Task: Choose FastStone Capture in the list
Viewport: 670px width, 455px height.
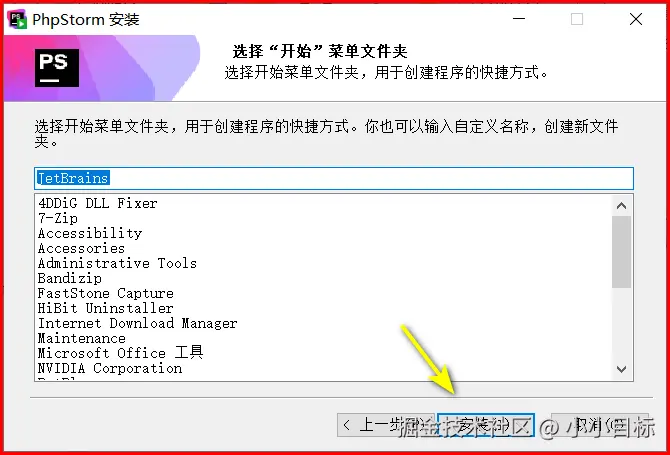Action: [106, 293]
